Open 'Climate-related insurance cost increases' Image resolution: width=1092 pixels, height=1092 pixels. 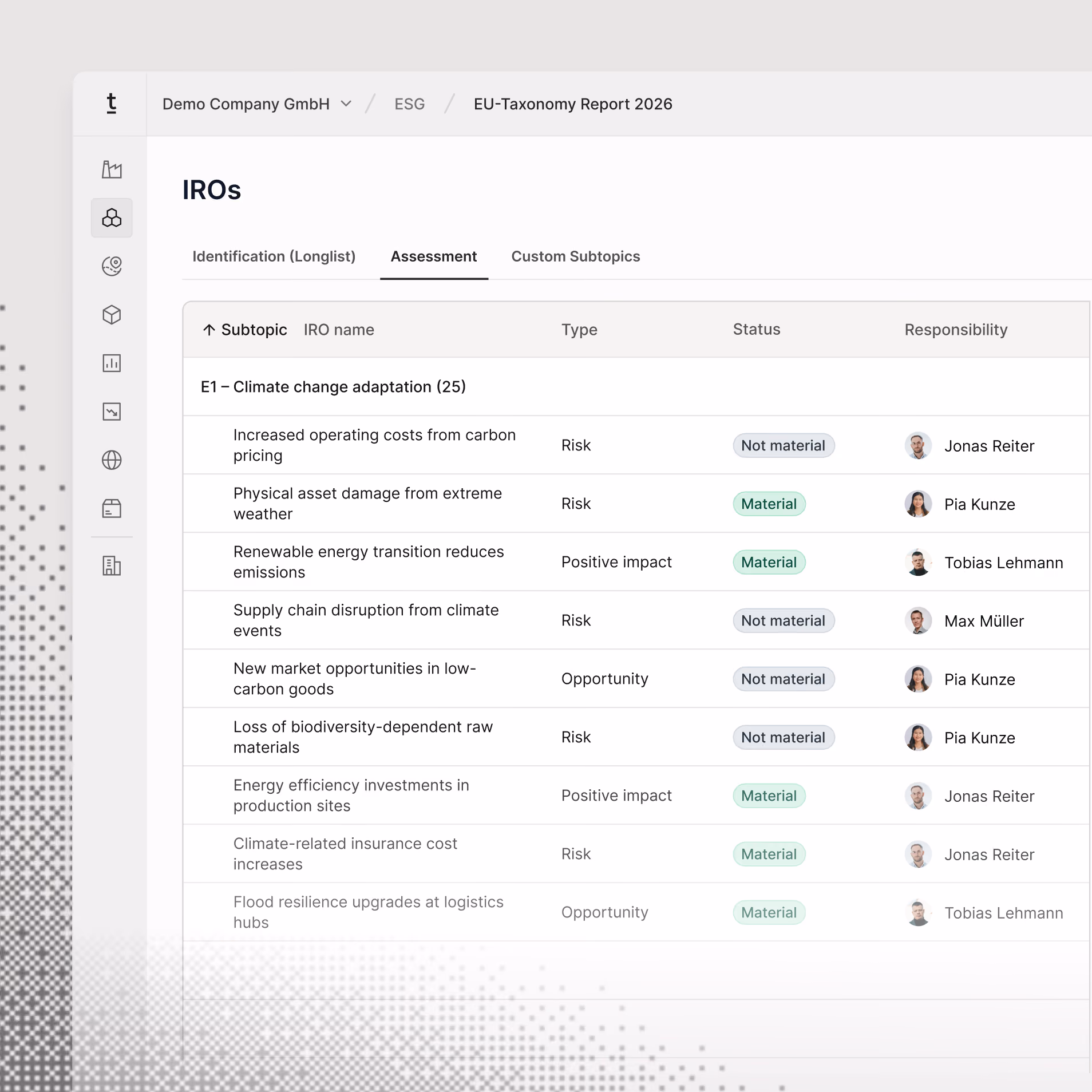click(x=345, y=854)
